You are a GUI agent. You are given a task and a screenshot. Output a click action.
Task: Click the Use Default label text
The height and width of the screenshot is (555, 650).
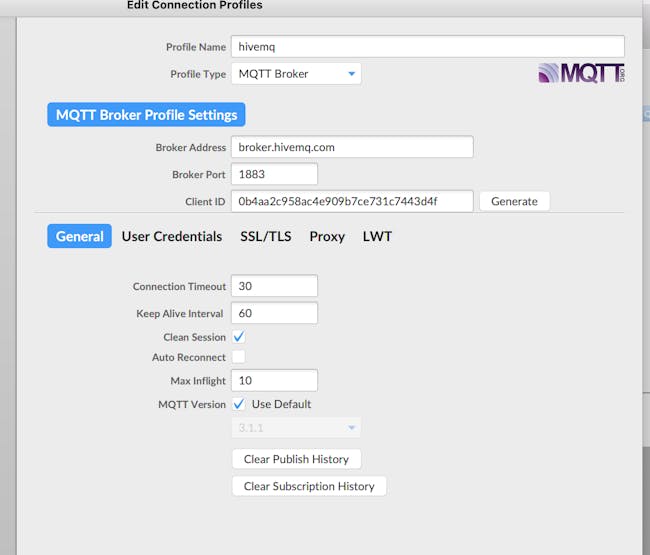click(281, 404)
